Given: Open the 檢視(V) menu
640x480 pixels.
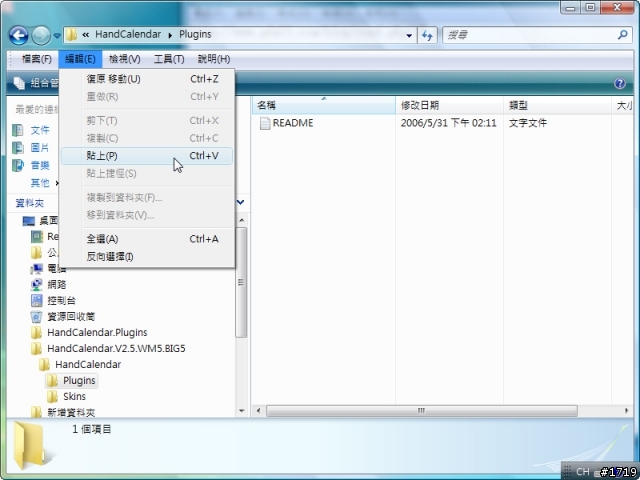Looking at the screenshot, I should (124, 59).
